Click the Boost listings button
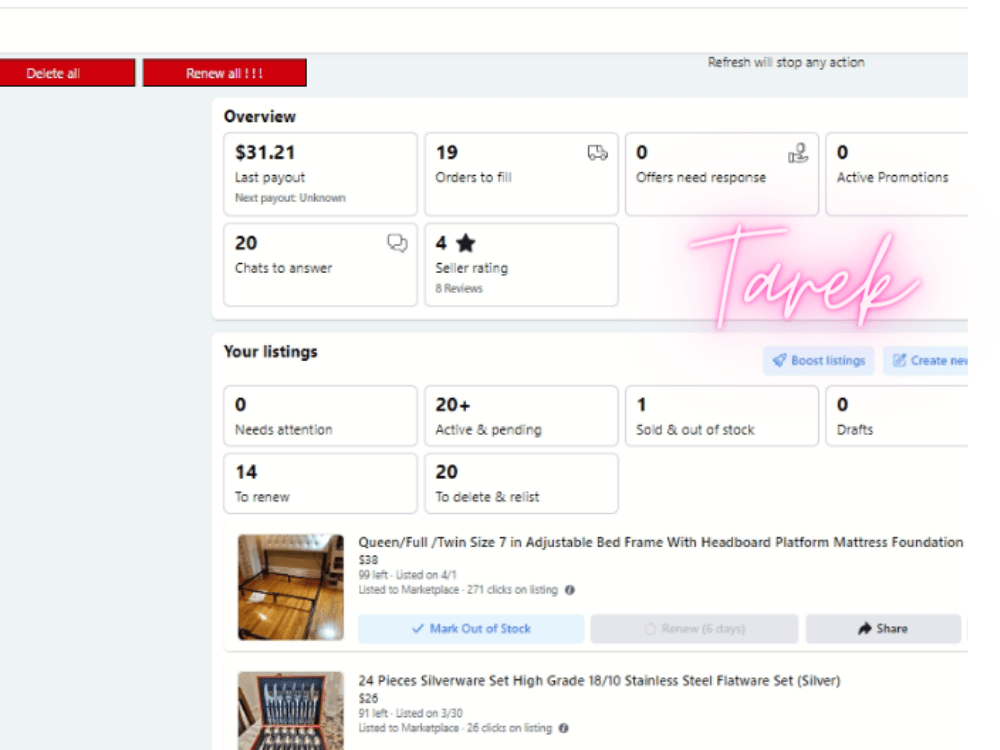Viewport: 1000px width, 750px height. [x=819, y=360]
